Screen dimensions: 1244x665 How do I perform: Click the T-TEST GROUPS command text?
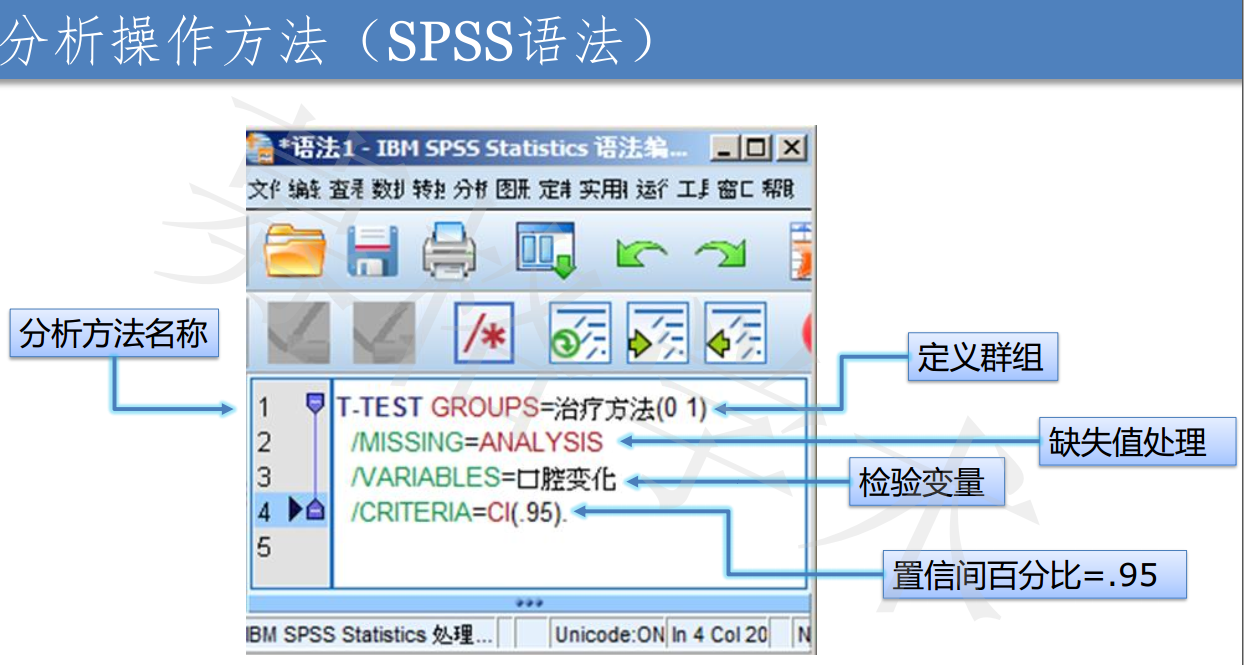435,407
